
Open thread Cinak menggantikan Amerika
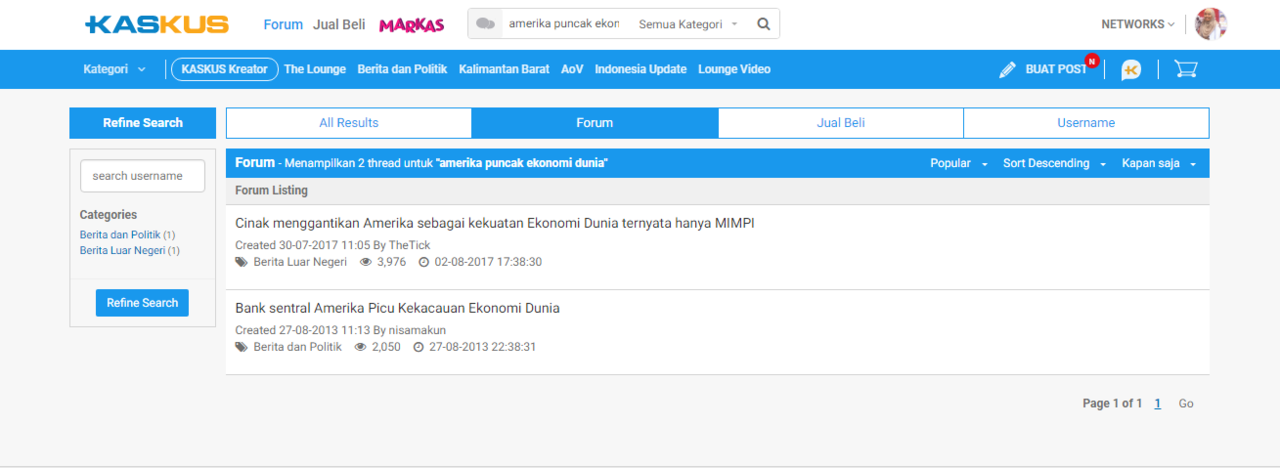coord(495,223)
